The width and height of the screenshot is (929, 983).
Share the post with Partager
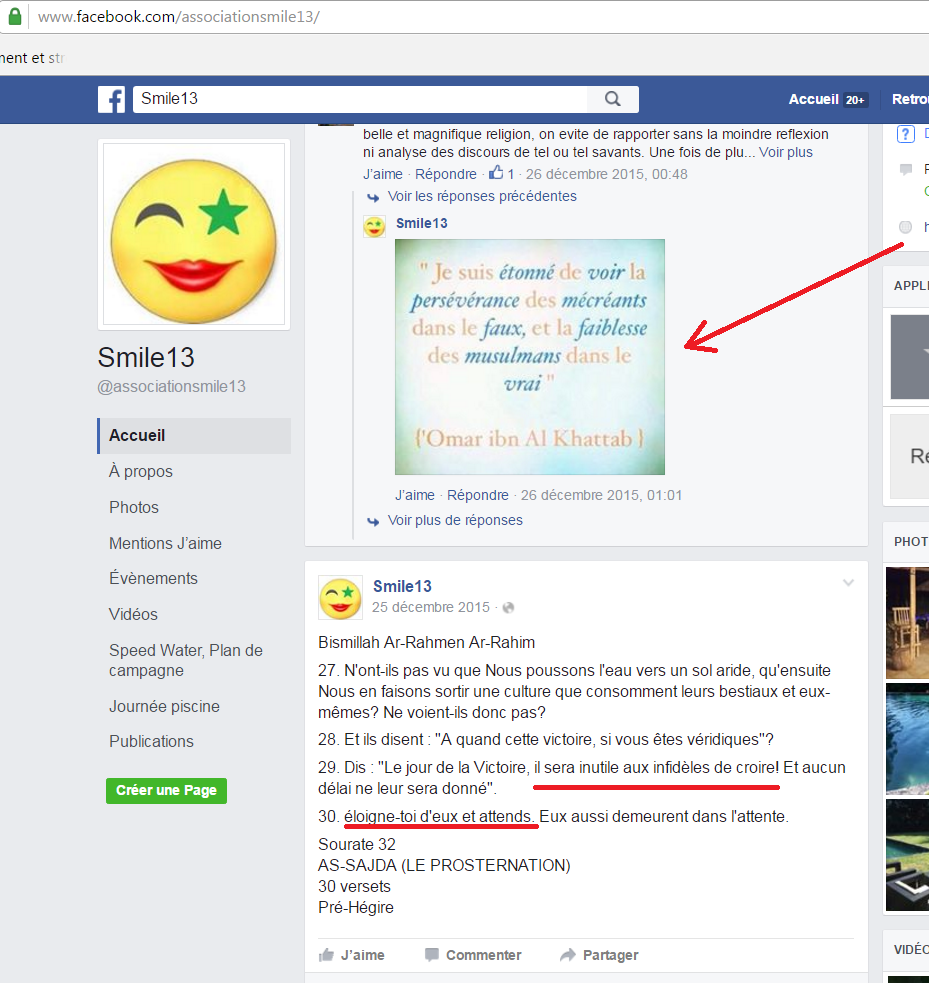598,955
